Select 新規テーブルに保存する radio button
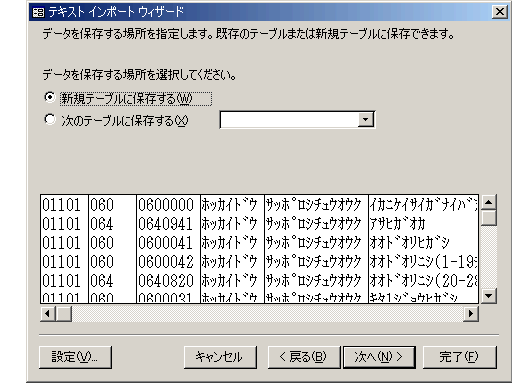The height and width of the screenshot is (383, 512). click(50, 97)
